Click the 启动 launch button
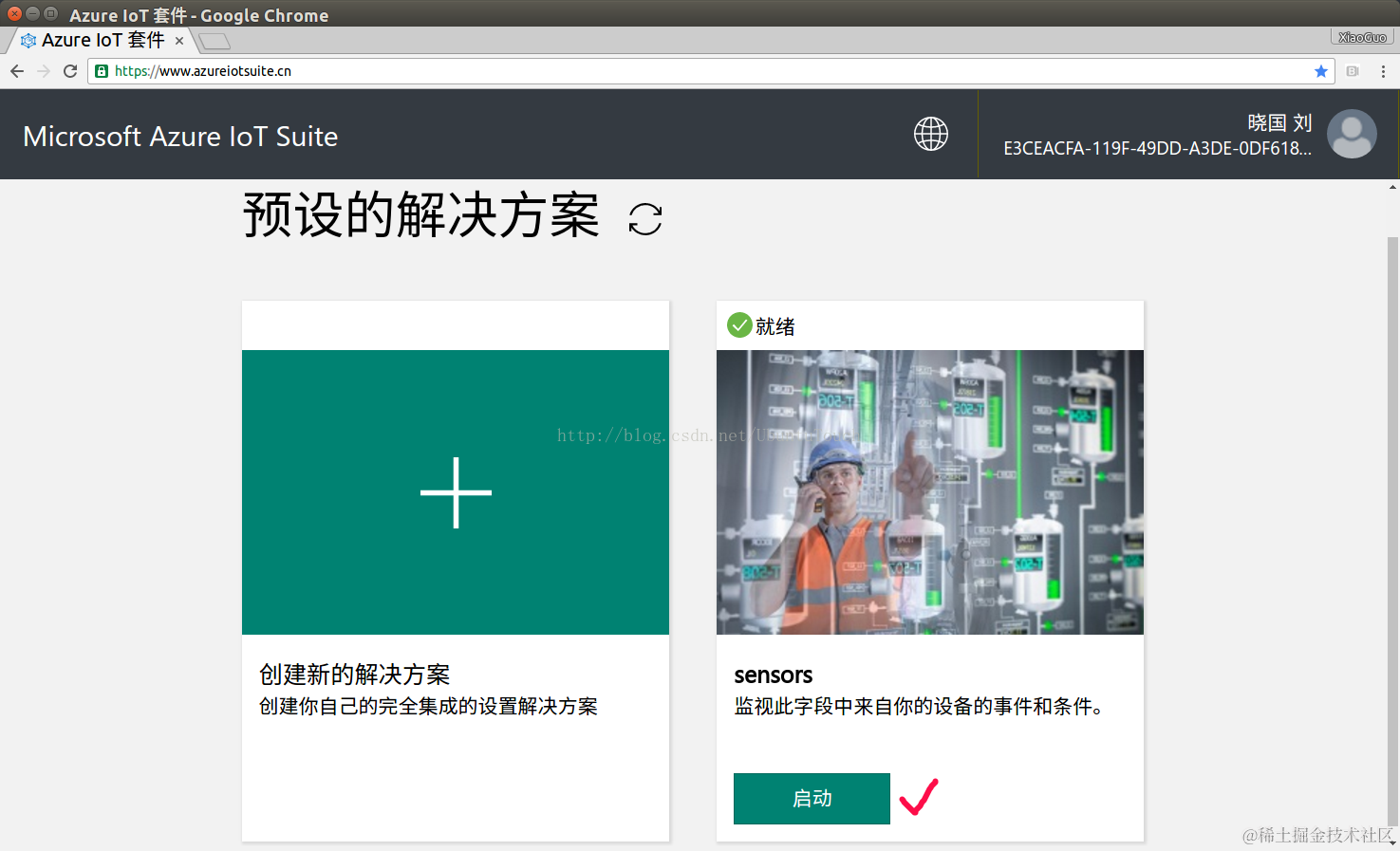Image resolution: width=1400 pixels, height=851 pixels. click(x=812, y=799)
